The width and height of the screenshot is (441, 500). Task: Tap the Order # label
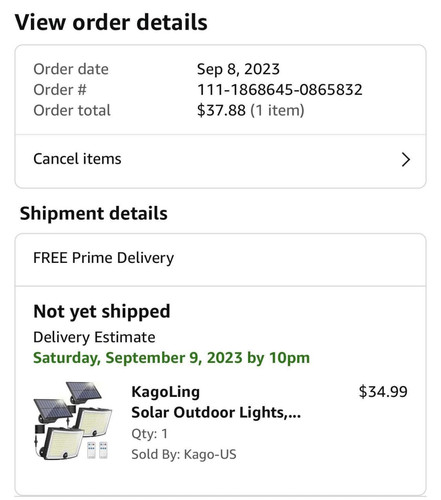coord(60,90)
